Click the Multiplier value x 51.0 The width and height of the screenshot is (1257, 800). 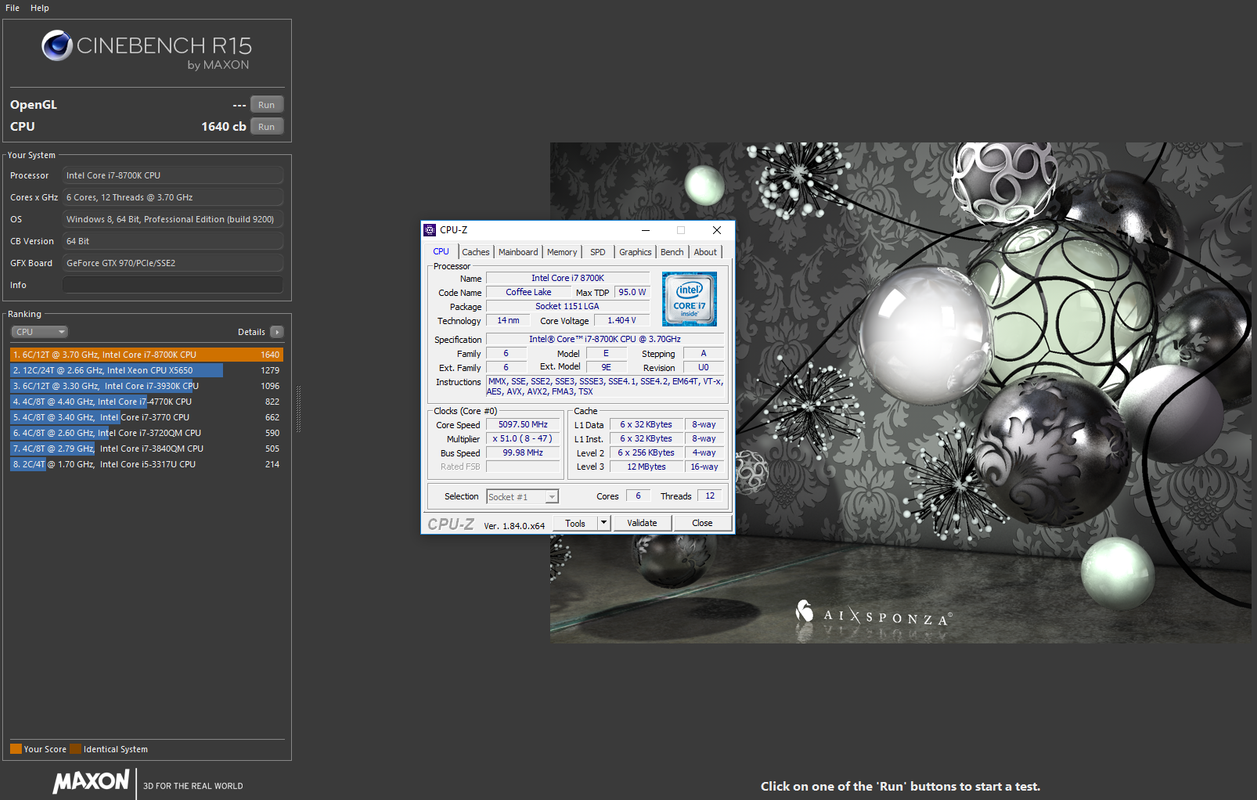coord(523,439)
